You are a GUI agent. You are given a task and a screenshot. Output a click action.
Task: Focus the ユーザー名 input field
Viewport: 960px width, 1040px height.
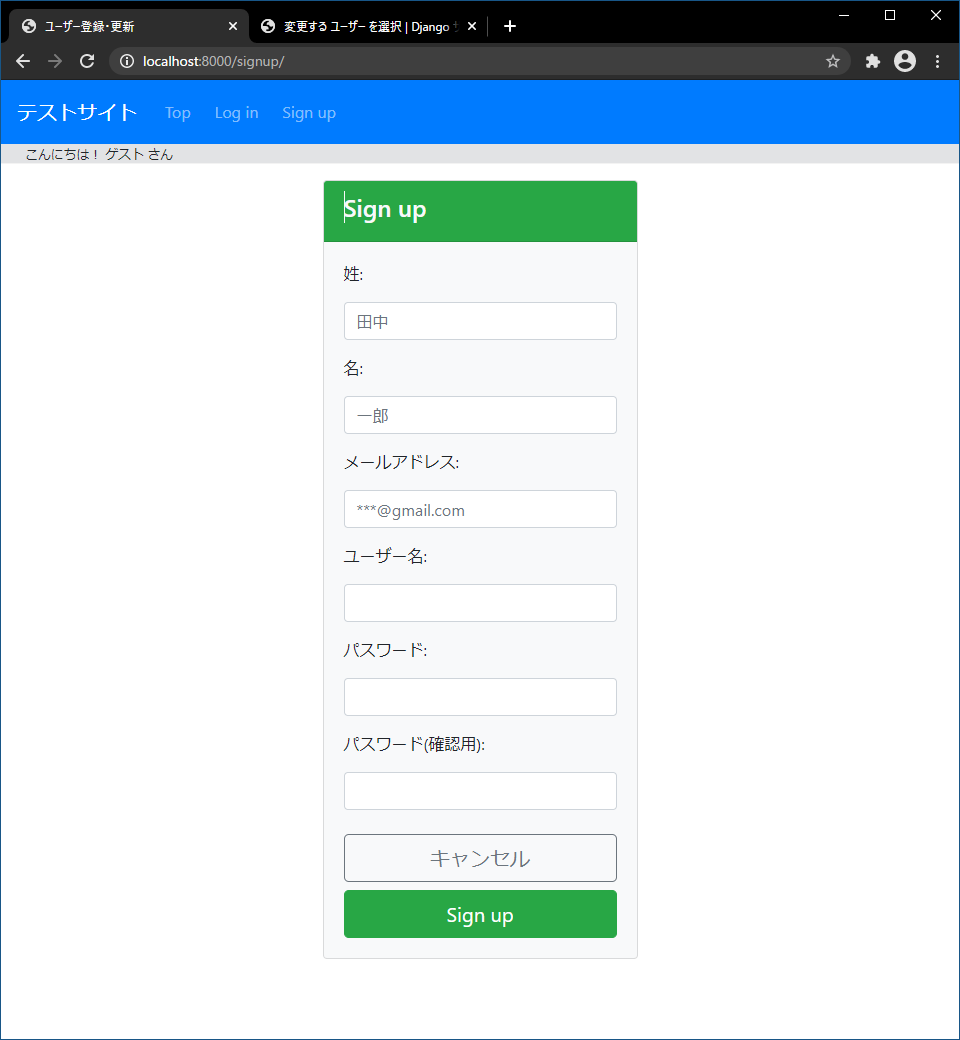(x=480, y=603)
